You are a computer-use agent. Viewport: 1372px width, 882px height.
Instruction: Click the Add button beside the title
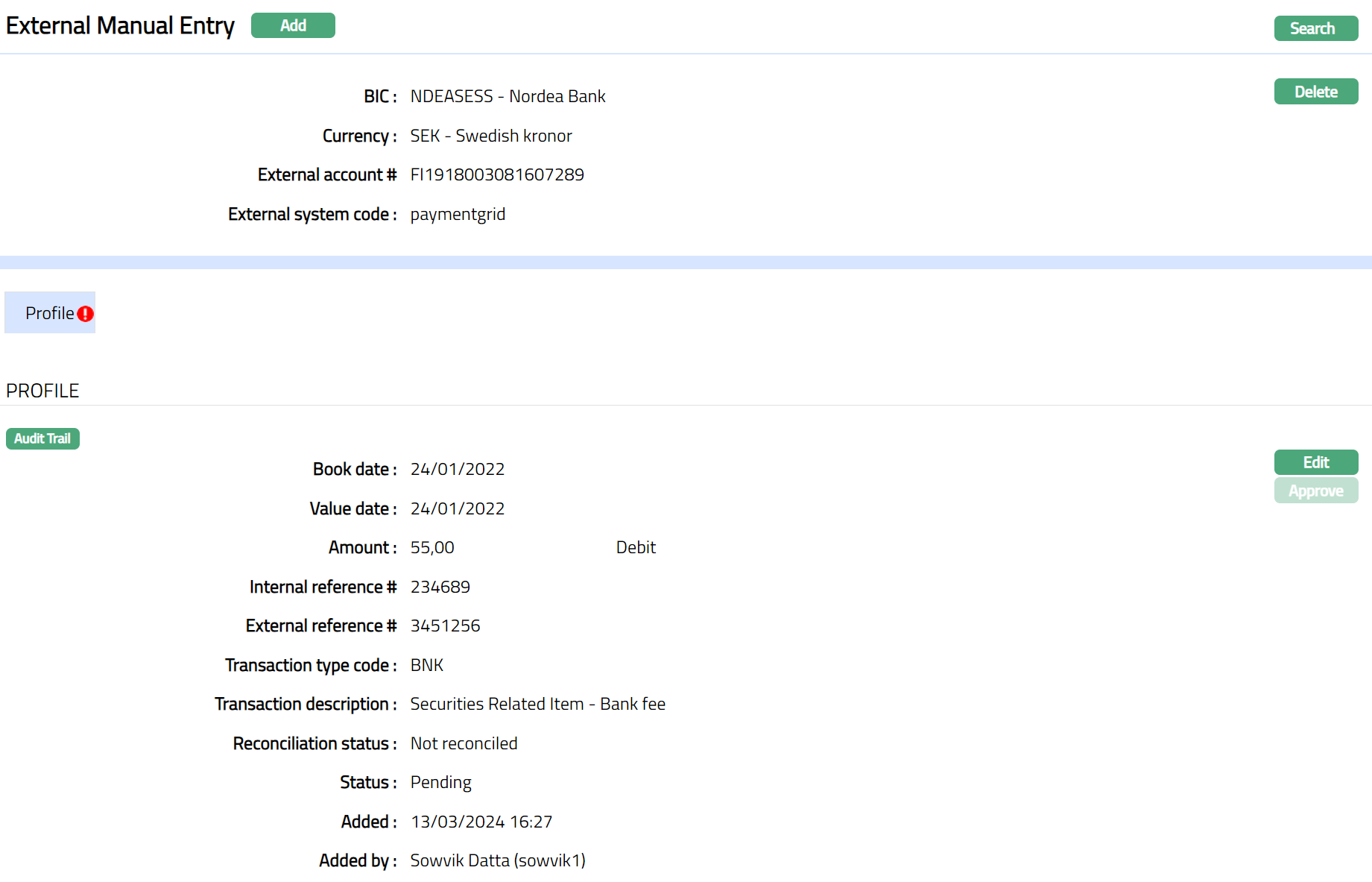293,25
